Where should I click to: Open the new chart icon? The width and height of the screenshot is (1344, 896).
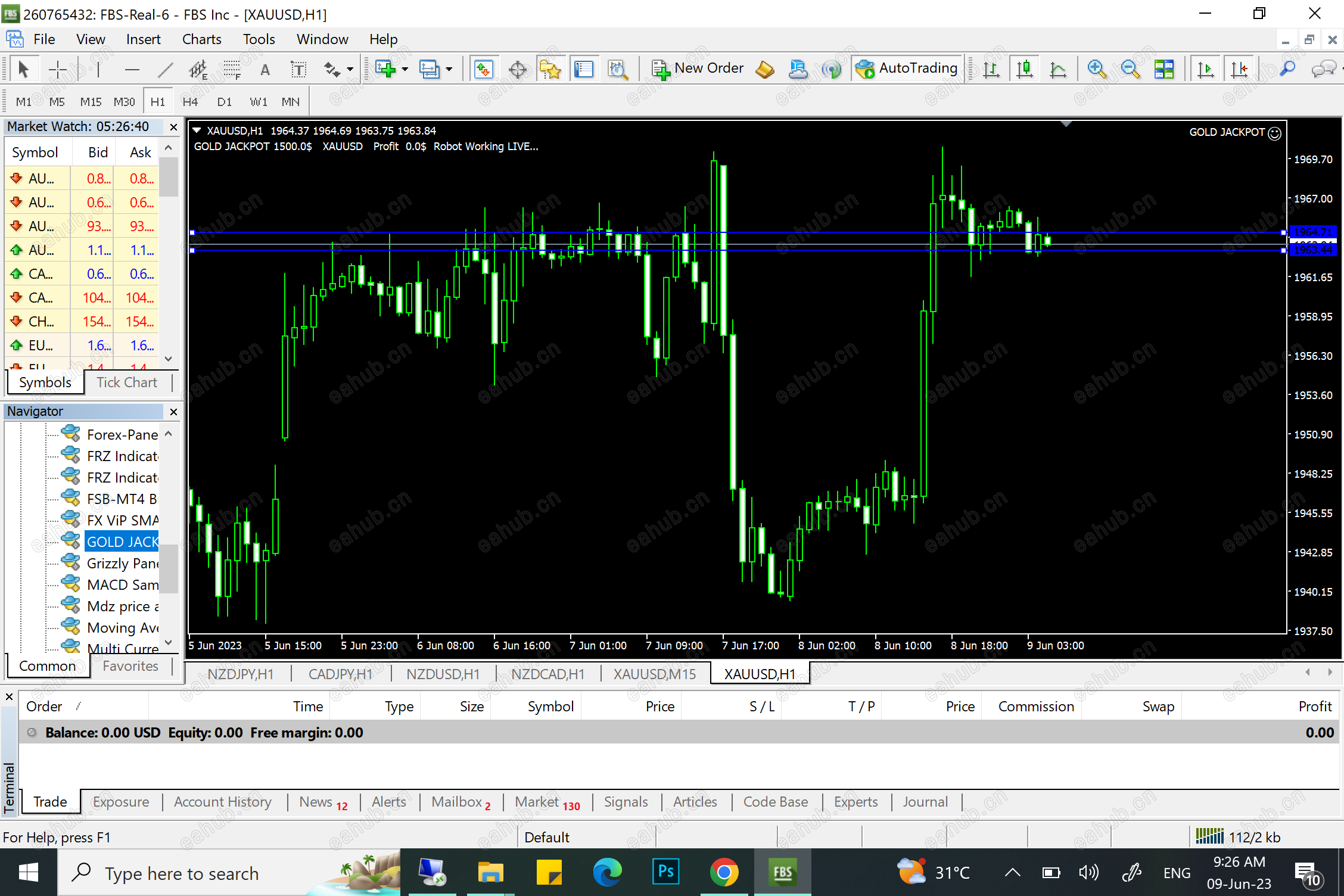(385, 69)
